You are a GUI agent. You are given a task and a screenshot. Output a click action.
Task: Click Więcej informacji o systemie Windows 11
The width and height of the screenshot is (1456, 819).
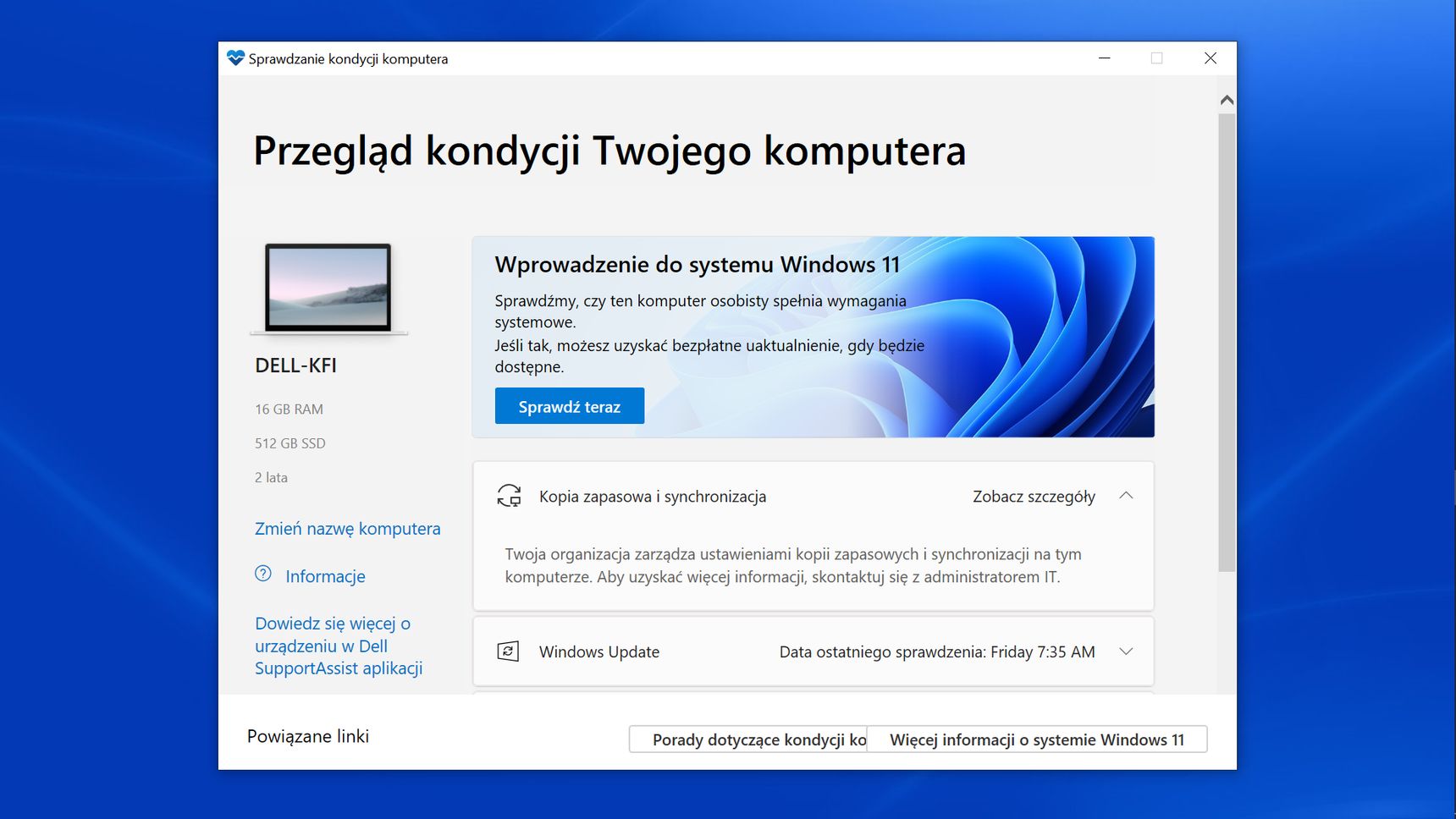[1037, 739]
